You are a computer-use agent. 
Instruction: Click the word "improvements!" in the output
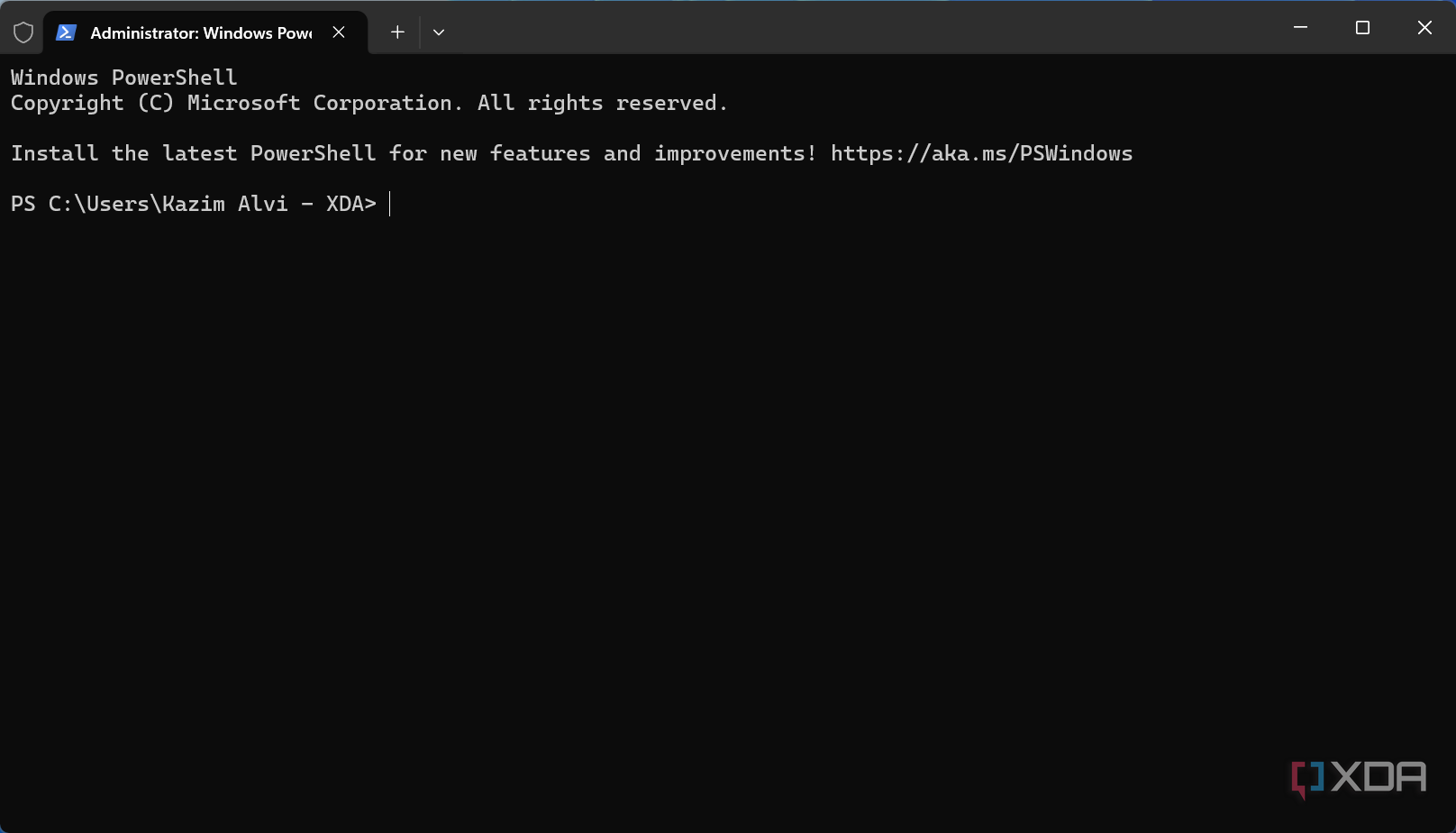[735, 154]
